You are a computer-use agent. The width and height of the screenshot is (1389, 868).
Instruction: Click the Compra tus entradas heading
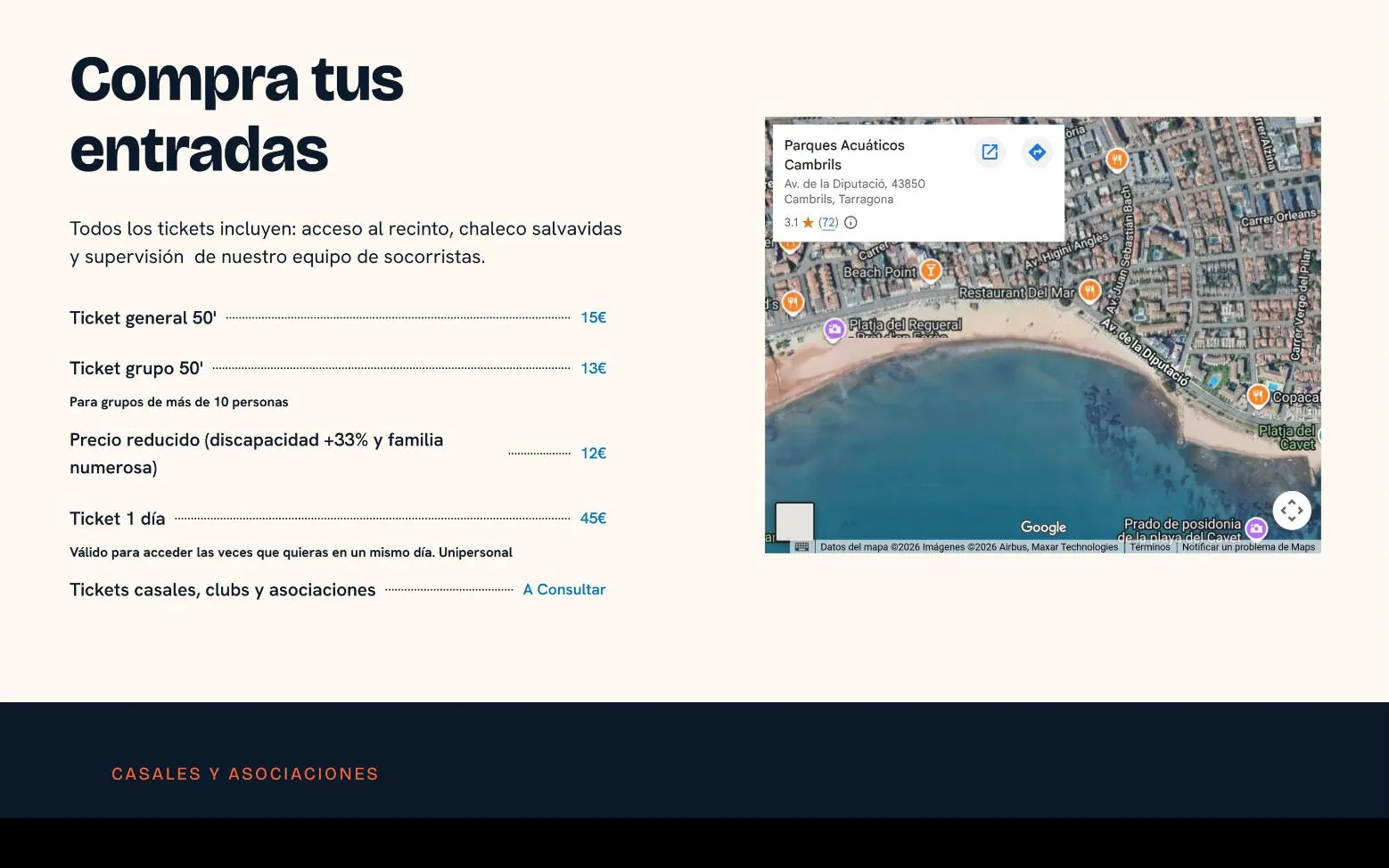point(236,114)
